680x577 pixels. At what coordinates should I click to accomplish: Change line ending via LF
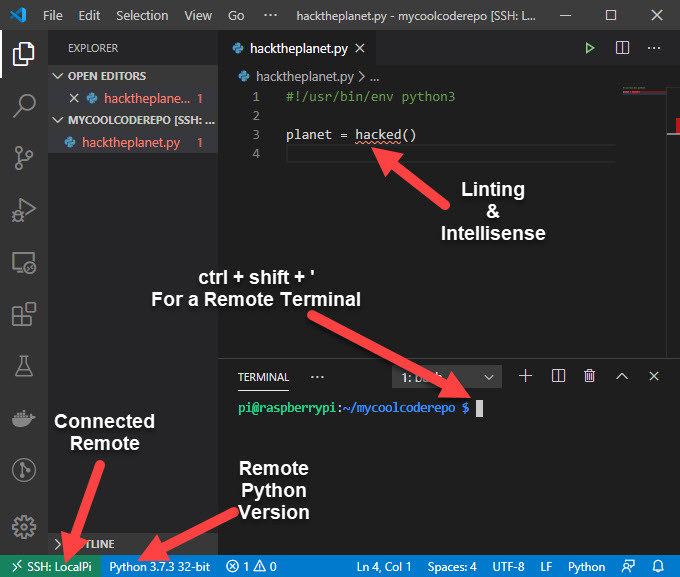pyautogui.click(x=546, y=566)
